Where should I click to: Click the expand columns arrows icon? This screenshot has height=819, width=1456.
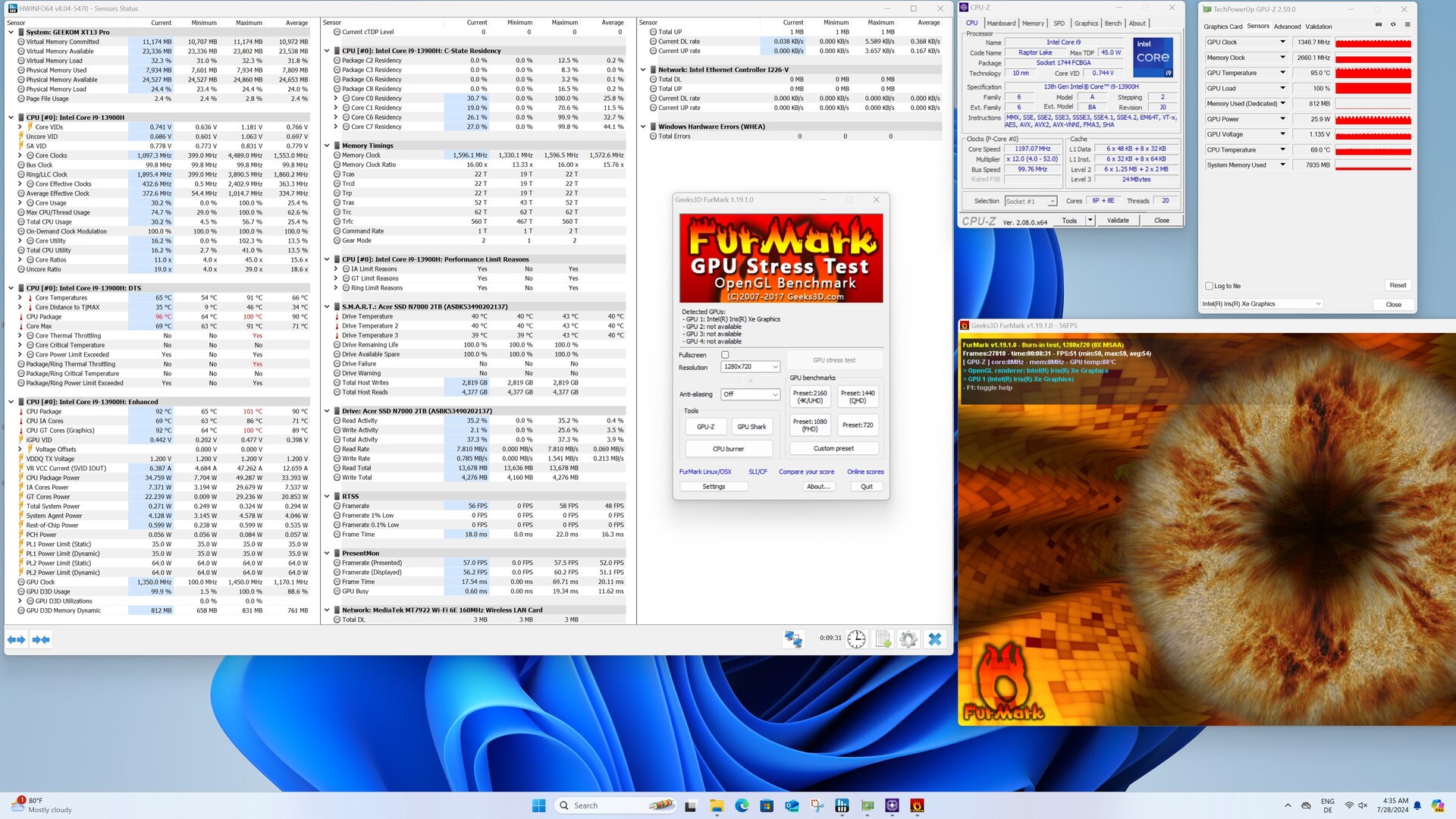pyautogui.click(x=16, y=639)
